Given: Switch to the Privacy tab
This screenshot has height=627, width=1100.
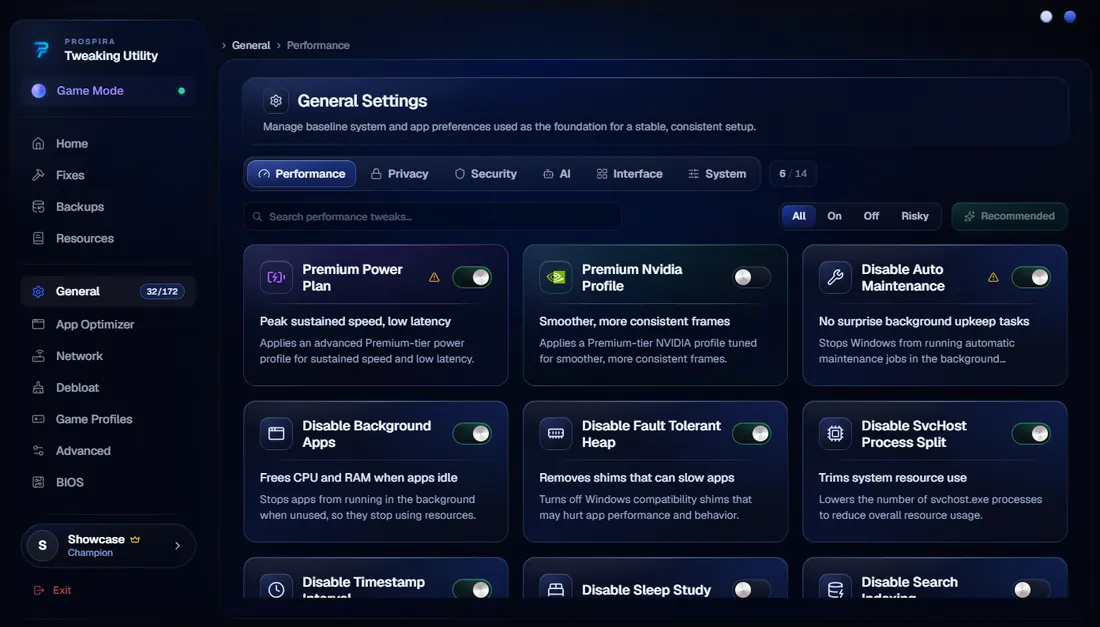Looking at the screenshot, I should pos(399,173).
